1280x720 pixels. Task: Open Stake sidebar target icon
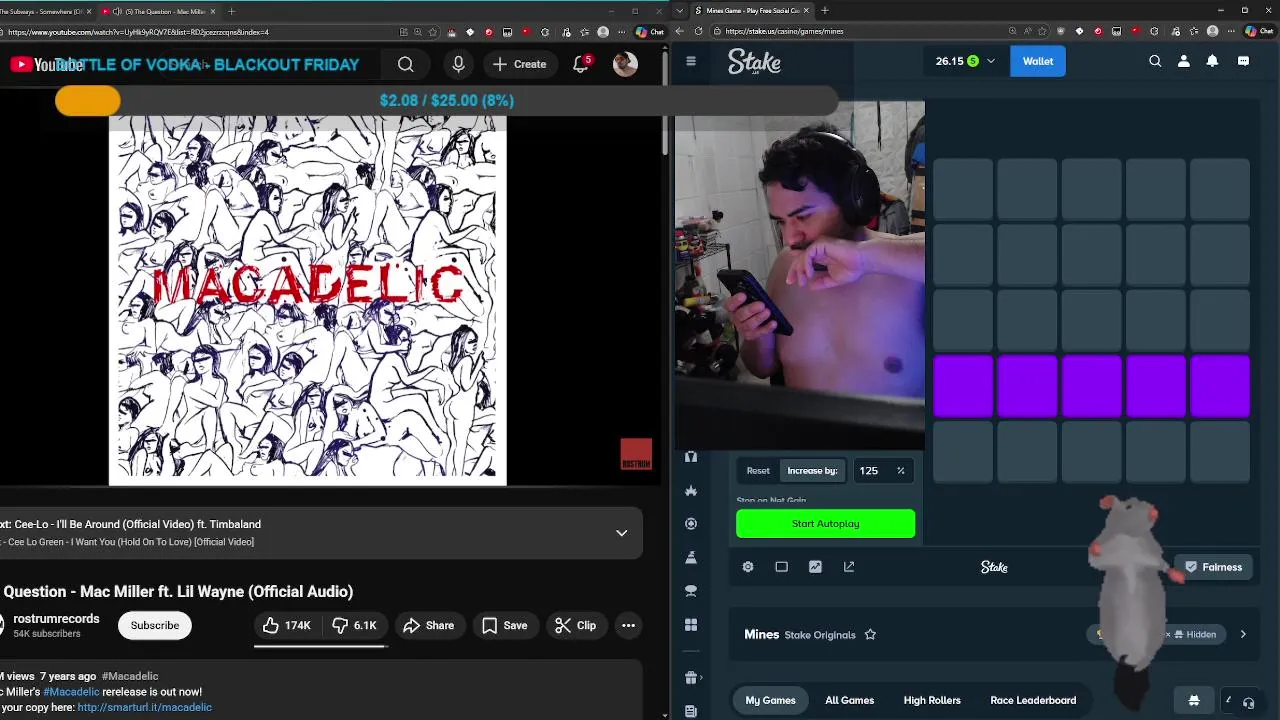691,524
